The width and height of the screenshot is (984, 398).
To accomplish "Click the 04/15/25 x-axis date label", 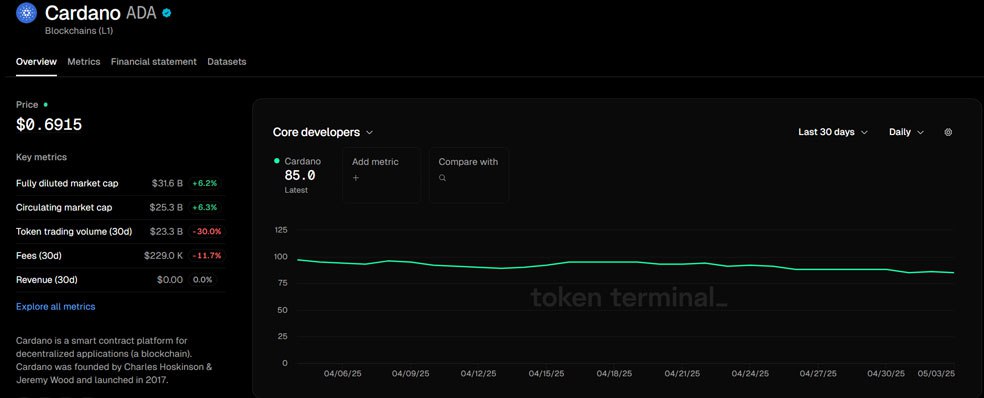I will (546, 374).
